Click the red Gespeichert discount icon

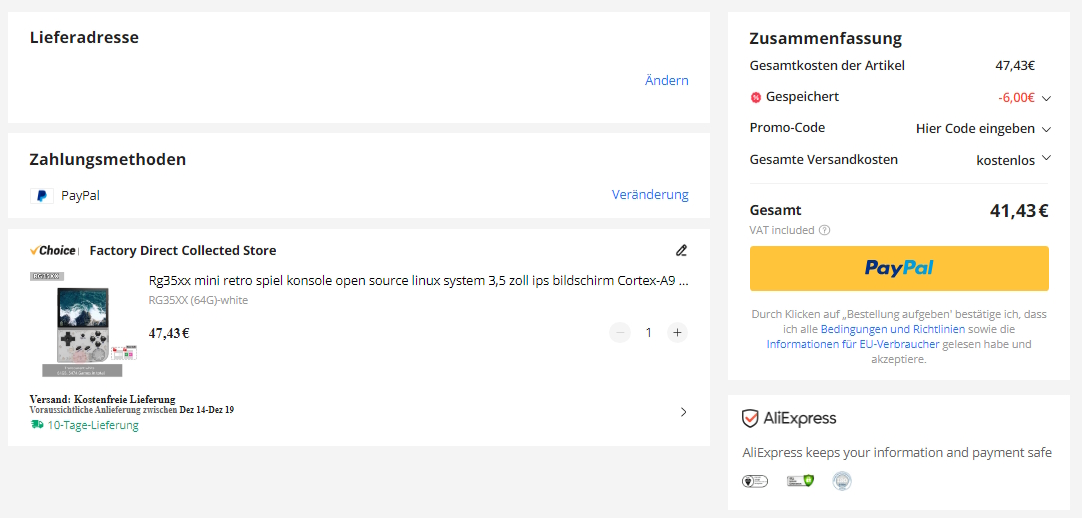[756, 97]
